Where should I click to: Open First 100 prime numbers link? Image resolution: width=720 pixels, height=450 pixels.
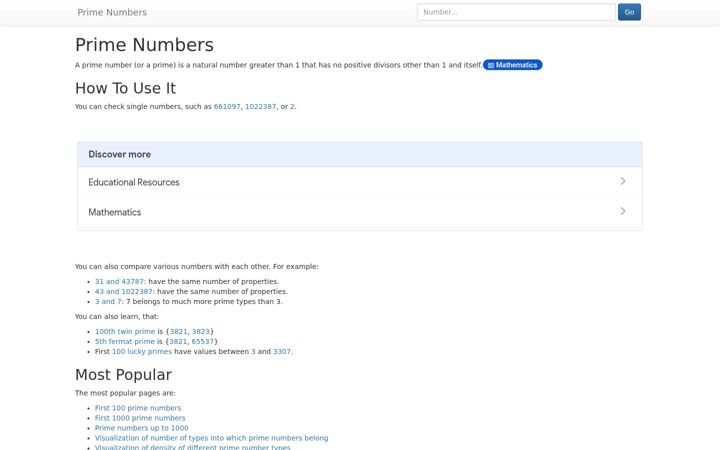coord(138,408)
